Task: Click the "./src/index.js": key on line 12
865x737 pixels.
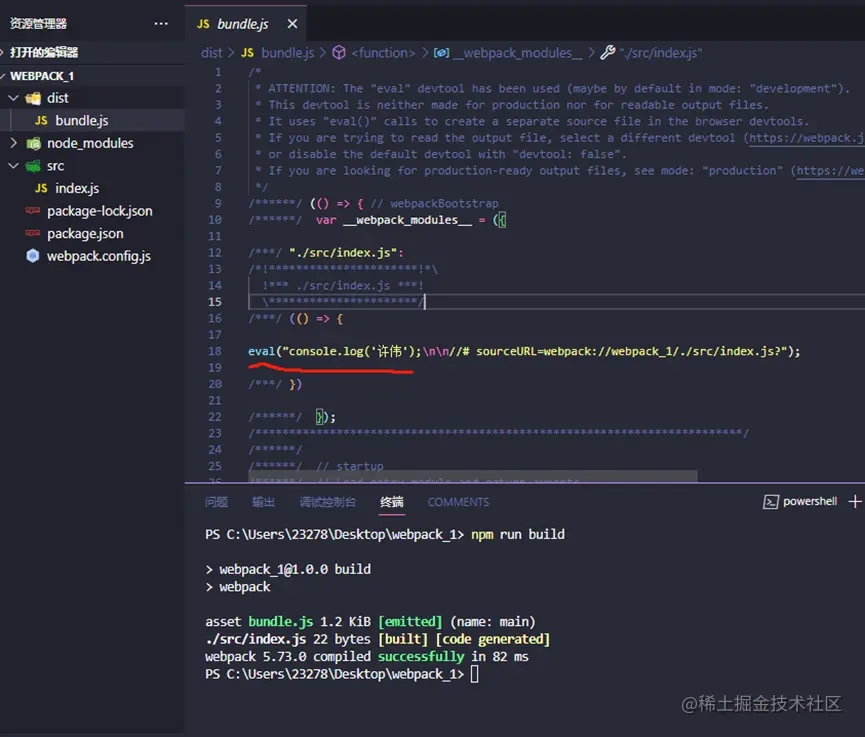Action: click(346, 253)
